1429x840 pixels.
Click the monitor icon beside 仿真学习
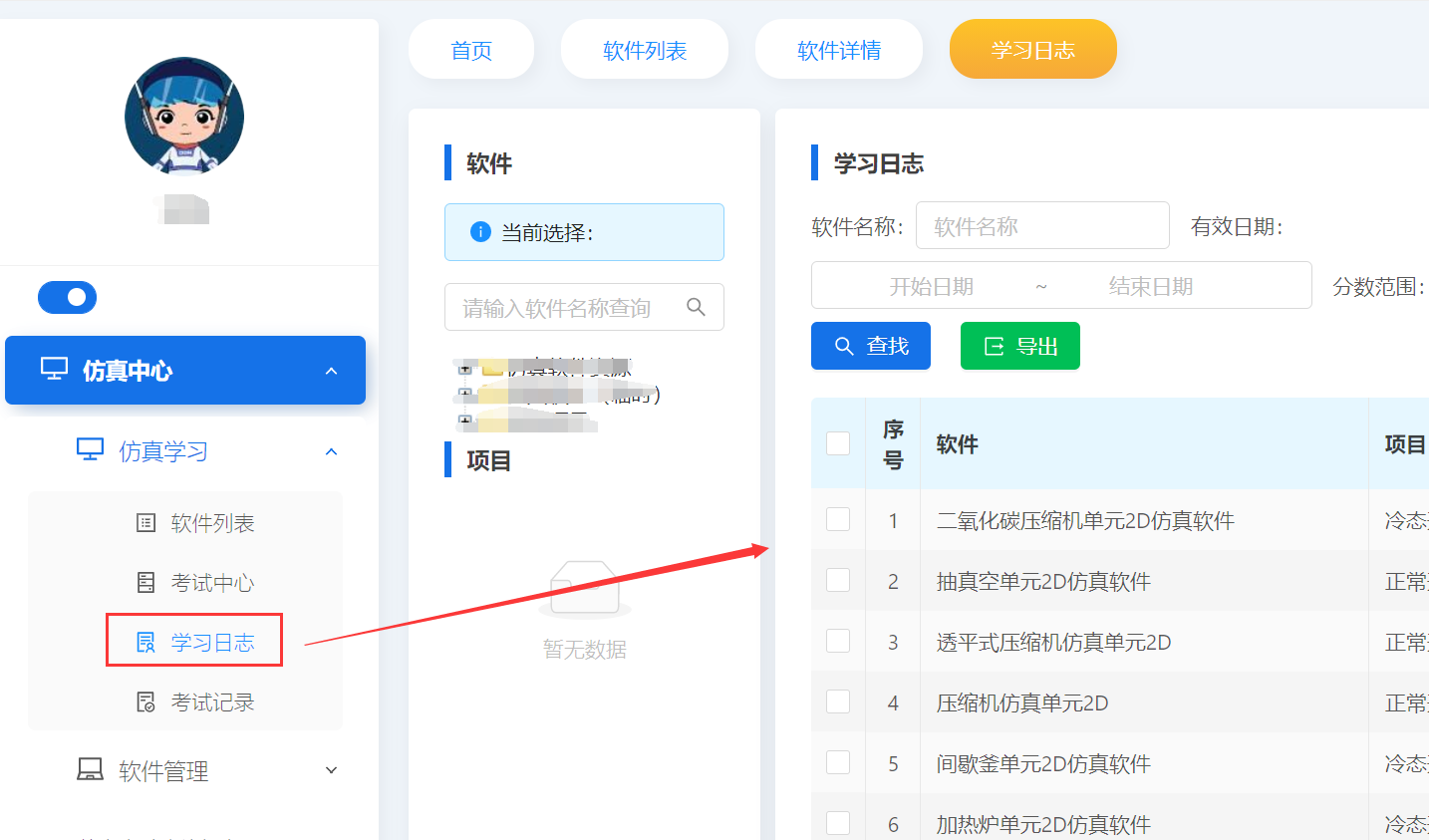pos(91,450)
